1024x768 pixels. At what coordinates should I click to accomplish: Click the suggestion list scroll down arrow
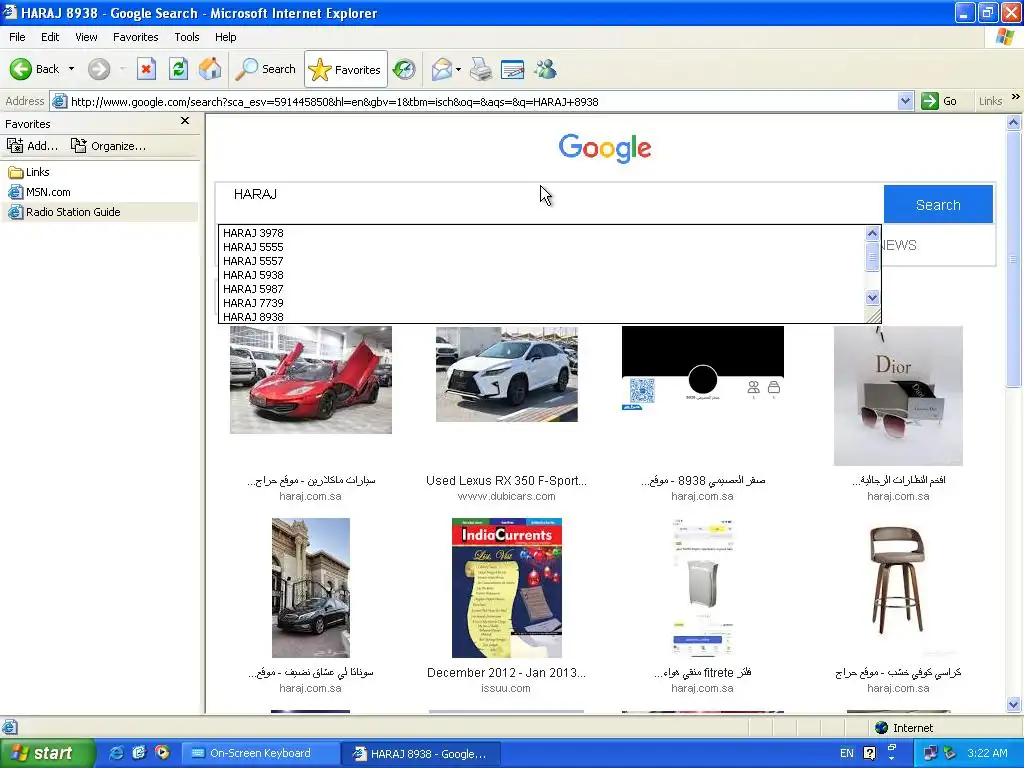(872, 298)
